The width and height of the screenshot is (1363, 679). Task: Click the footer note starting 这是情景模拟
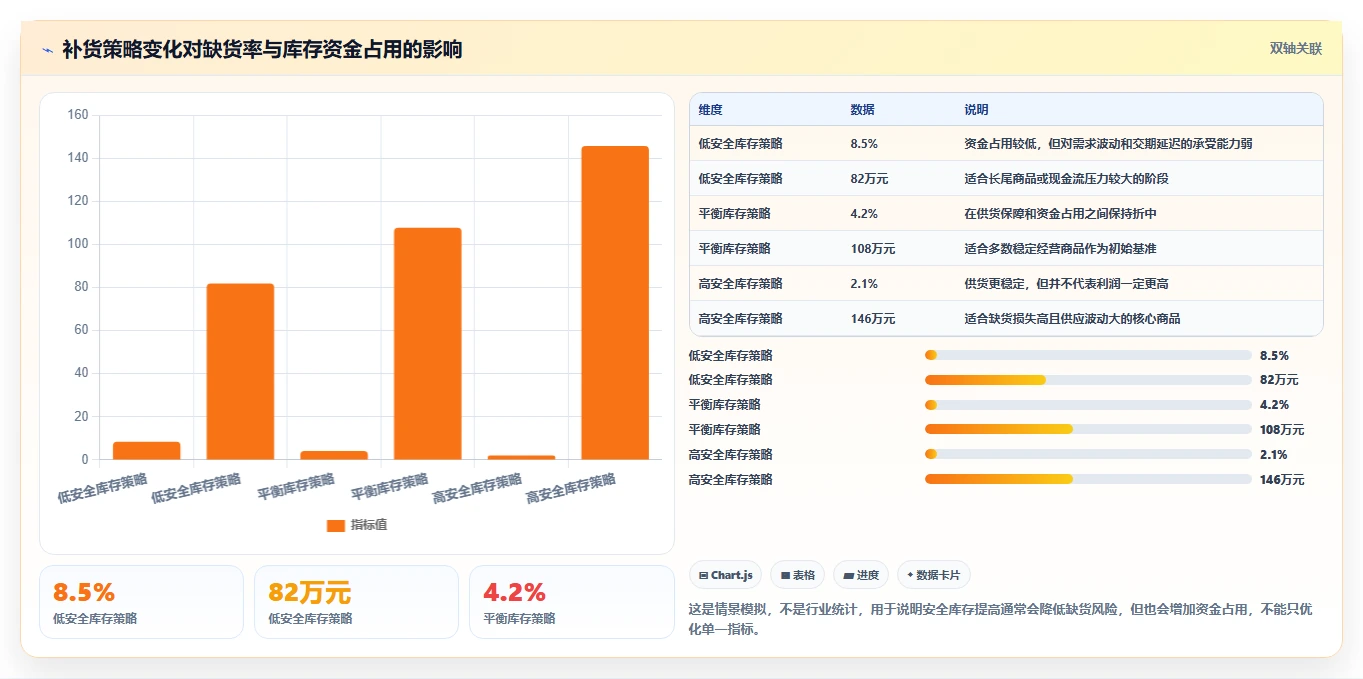pos(1000,619)
